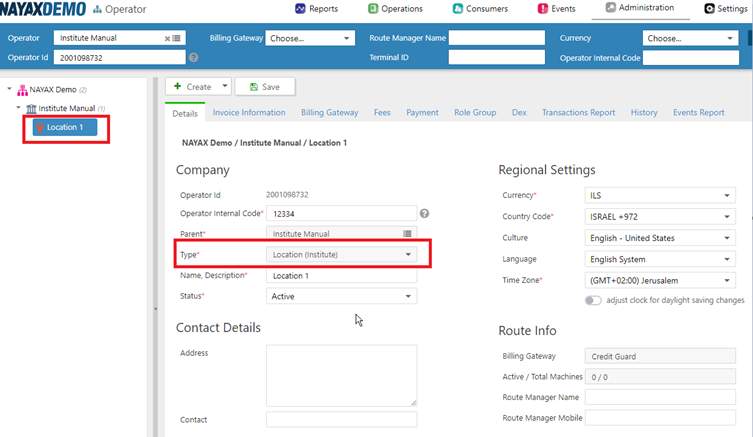Image resolution: width=753 pixels, height=437 pixels.
Task: Click the green plus Create icon
Action: pyautogui.click(x=177, y=86)
